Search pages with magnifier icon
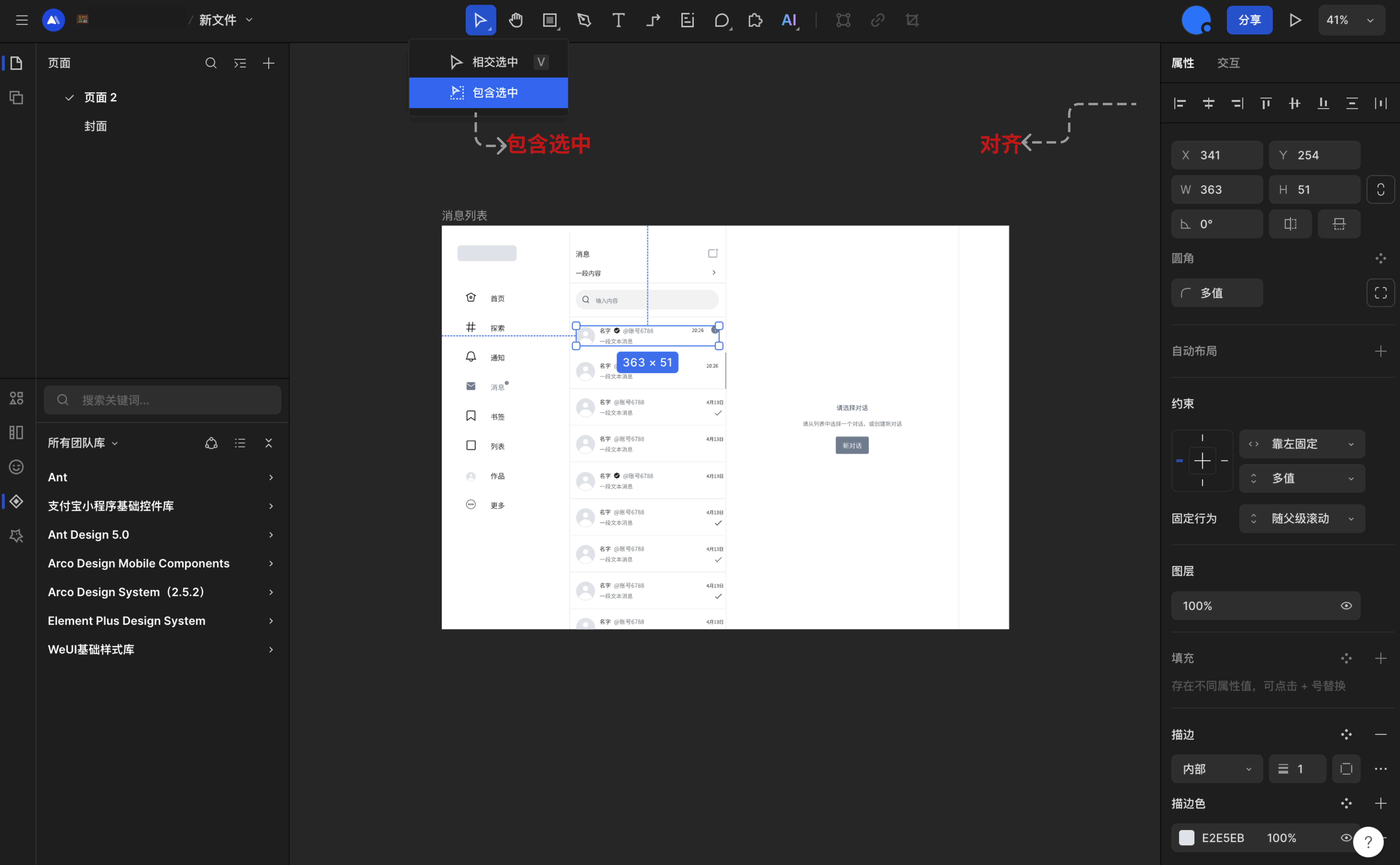 tap(211, 63)
